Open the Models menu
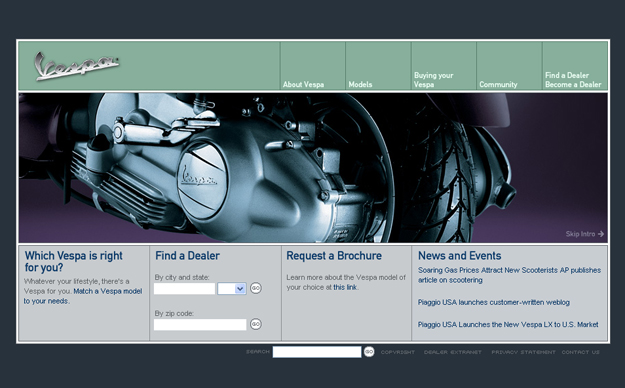This screenshot has width=625, height=388. coord(360,85)
